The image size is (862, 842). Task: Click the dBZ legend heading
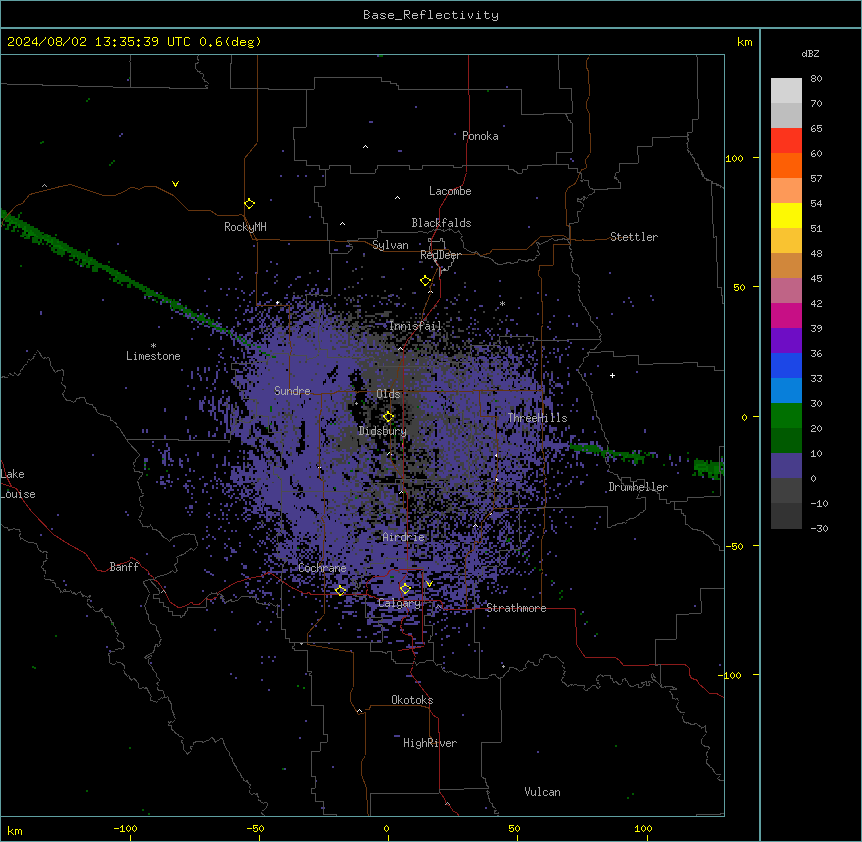point(810,53)
